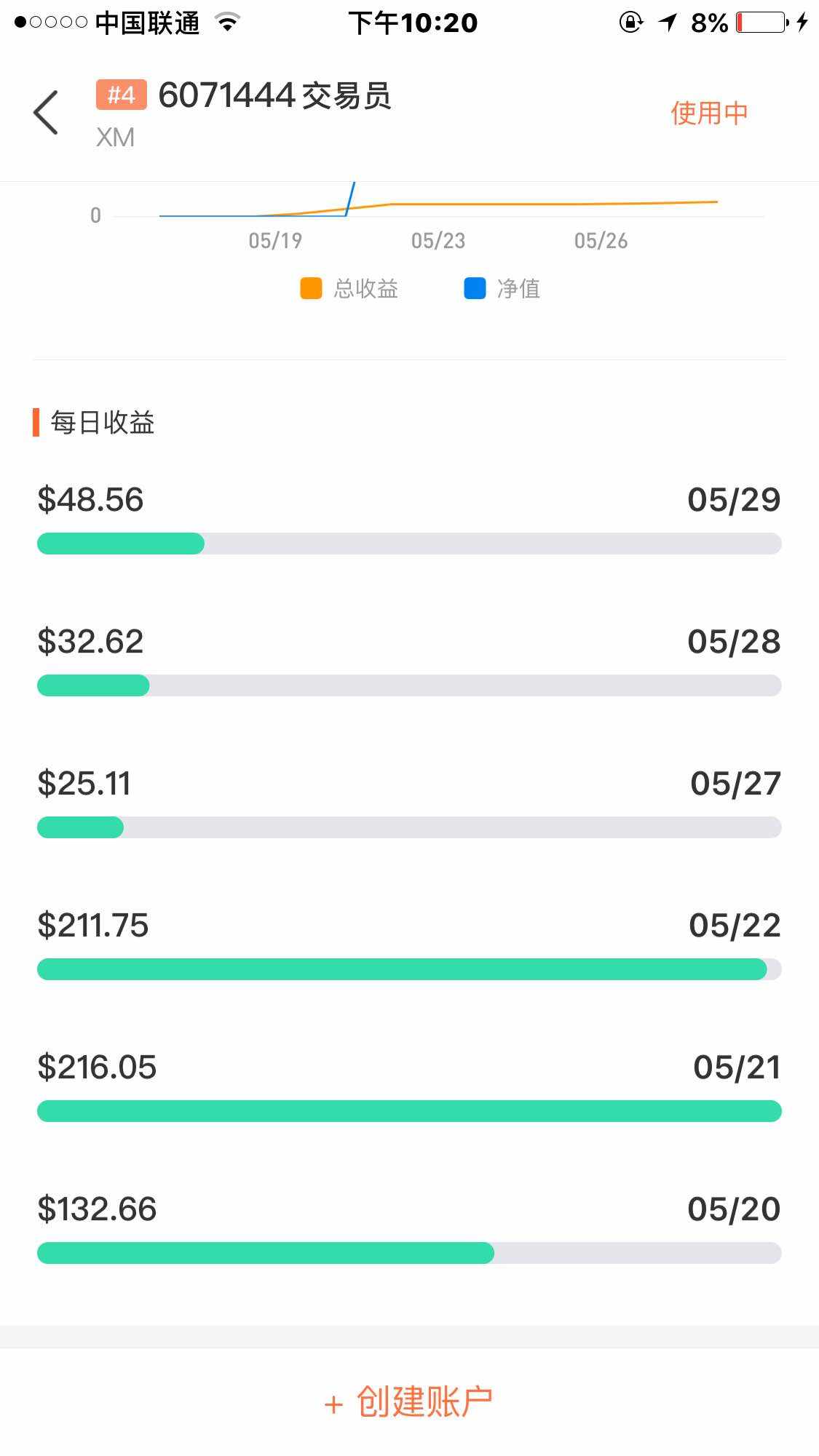Image resolution: width=819 pixels, height=1456 pixels.
Task: Tap the $216.05 profit amount
Action: pyautogui.click(x=97, y=1067)
